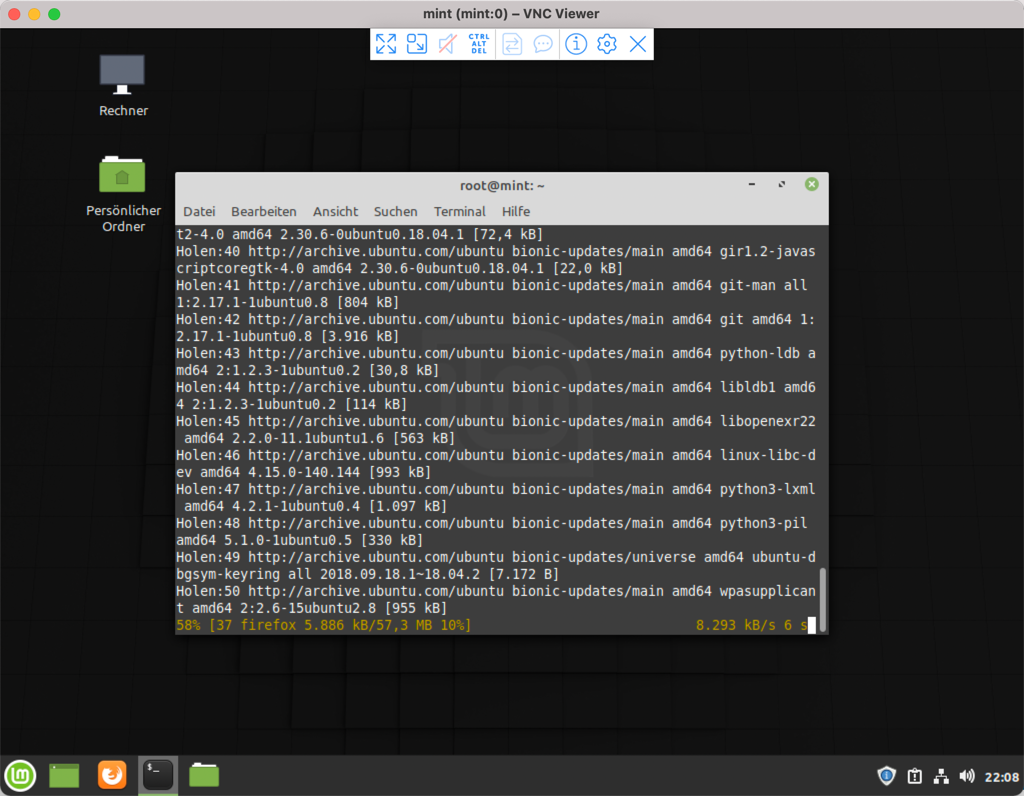Click mint (mint:0) VNC Viewer title
Viewport: 1024px width, 796px height.
[x=511, y=14]
